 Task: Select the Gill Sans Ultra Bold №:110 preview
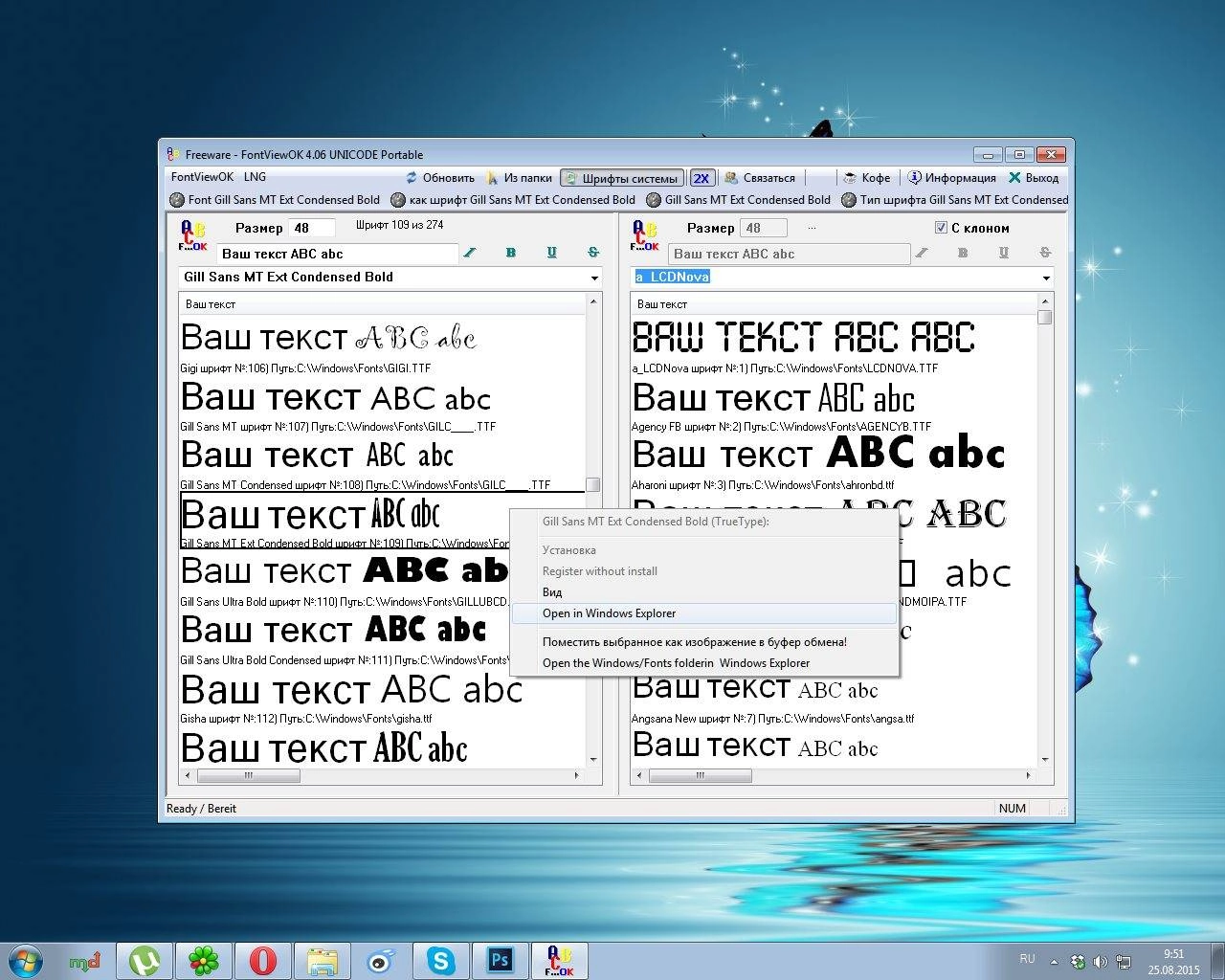pos(345,579)
